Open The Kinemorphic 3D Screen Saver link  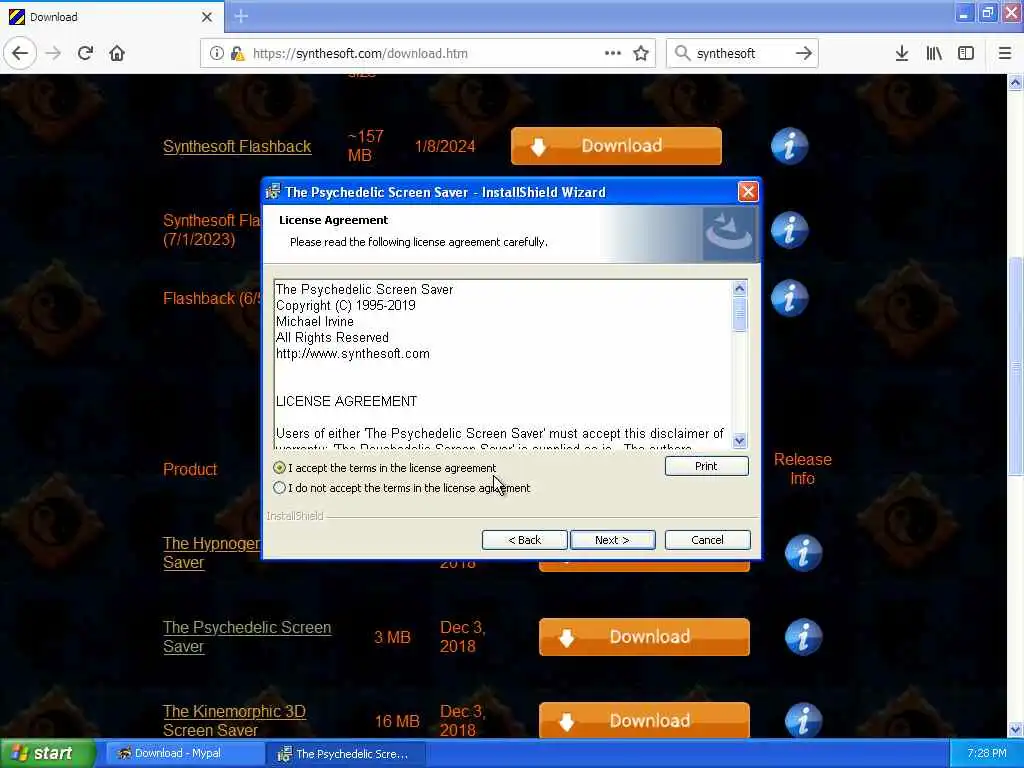point(234,720)
